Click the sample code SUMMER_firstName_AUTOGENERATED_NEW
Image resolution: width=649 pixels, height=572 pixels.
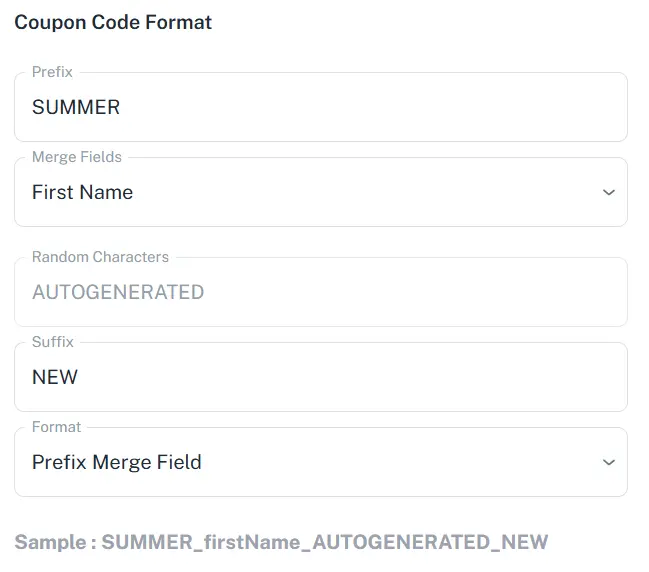[x=325, y=542]
